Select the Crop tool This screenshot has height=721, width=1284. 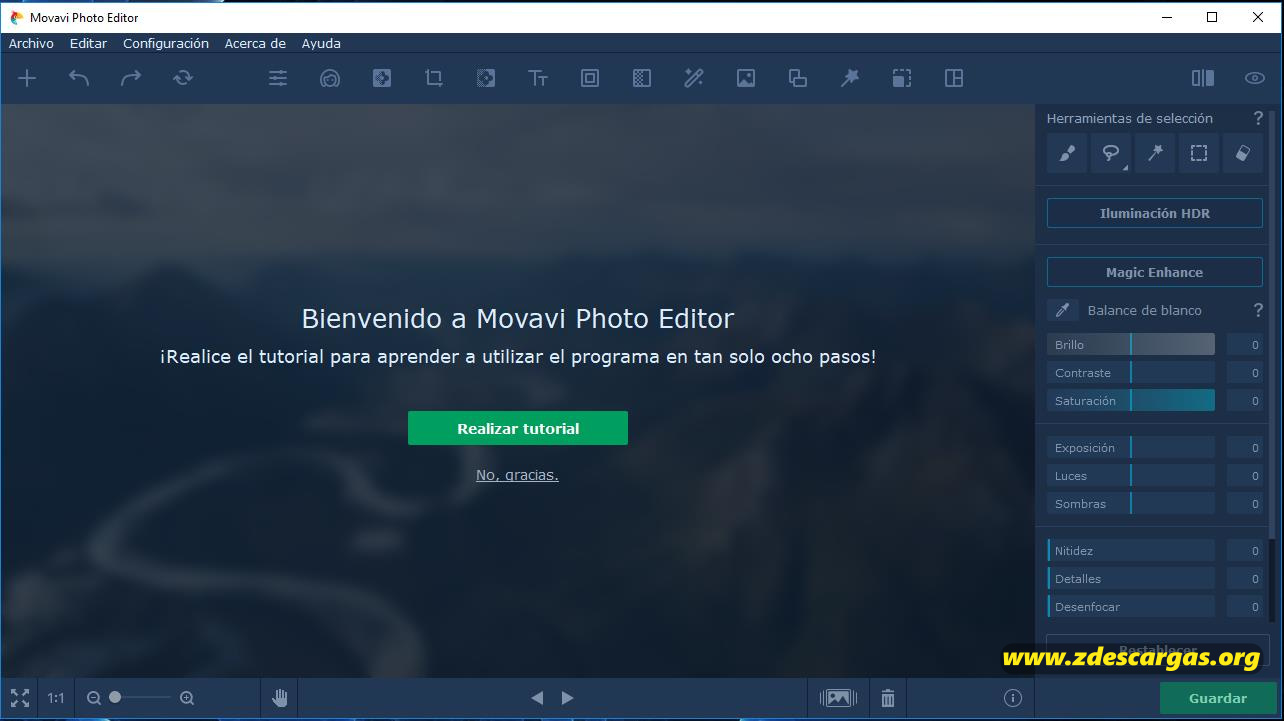tap(434, 78)
